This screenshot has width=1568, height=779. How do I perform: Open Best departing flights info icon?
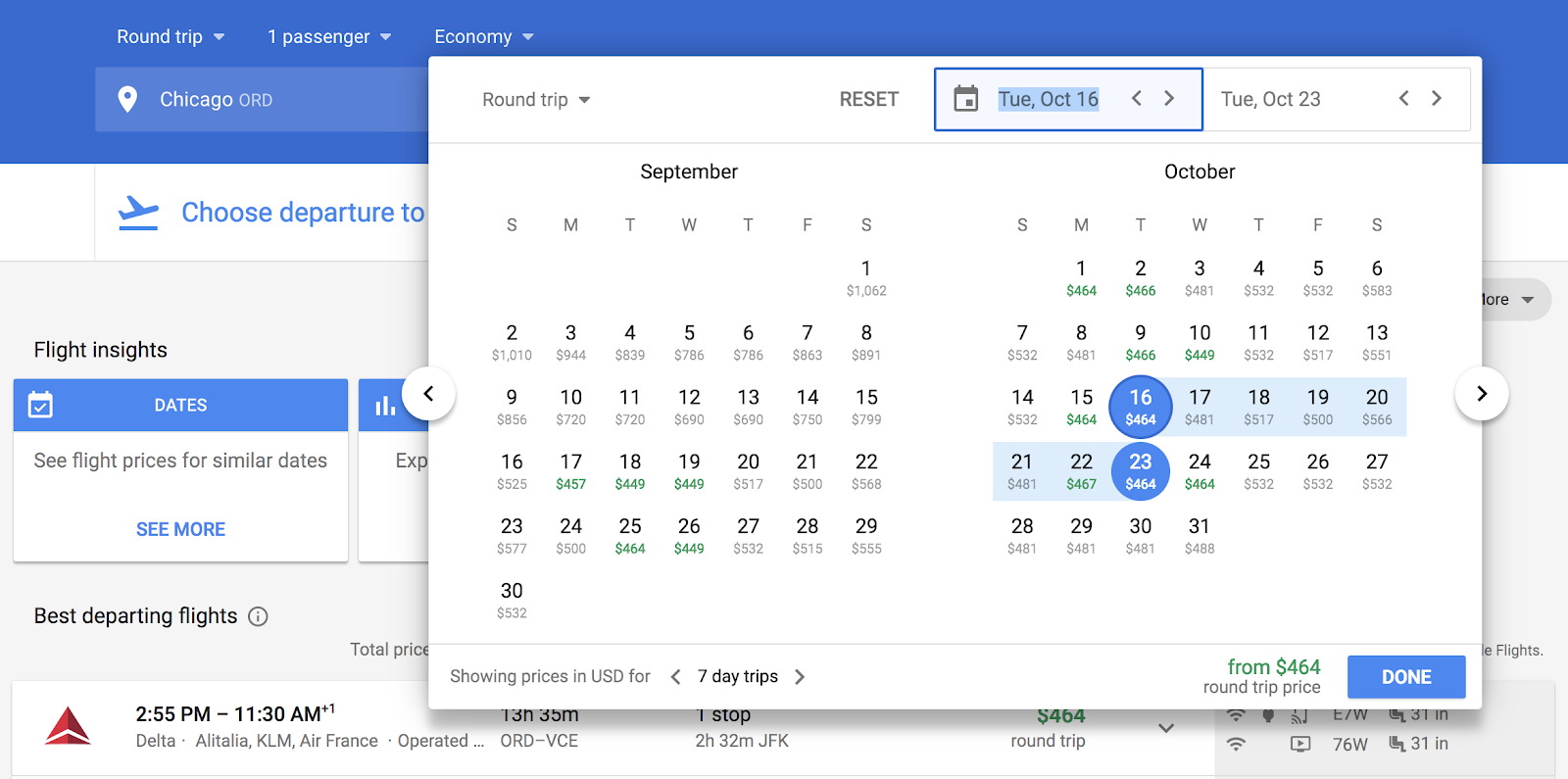(x=258, y=616)
